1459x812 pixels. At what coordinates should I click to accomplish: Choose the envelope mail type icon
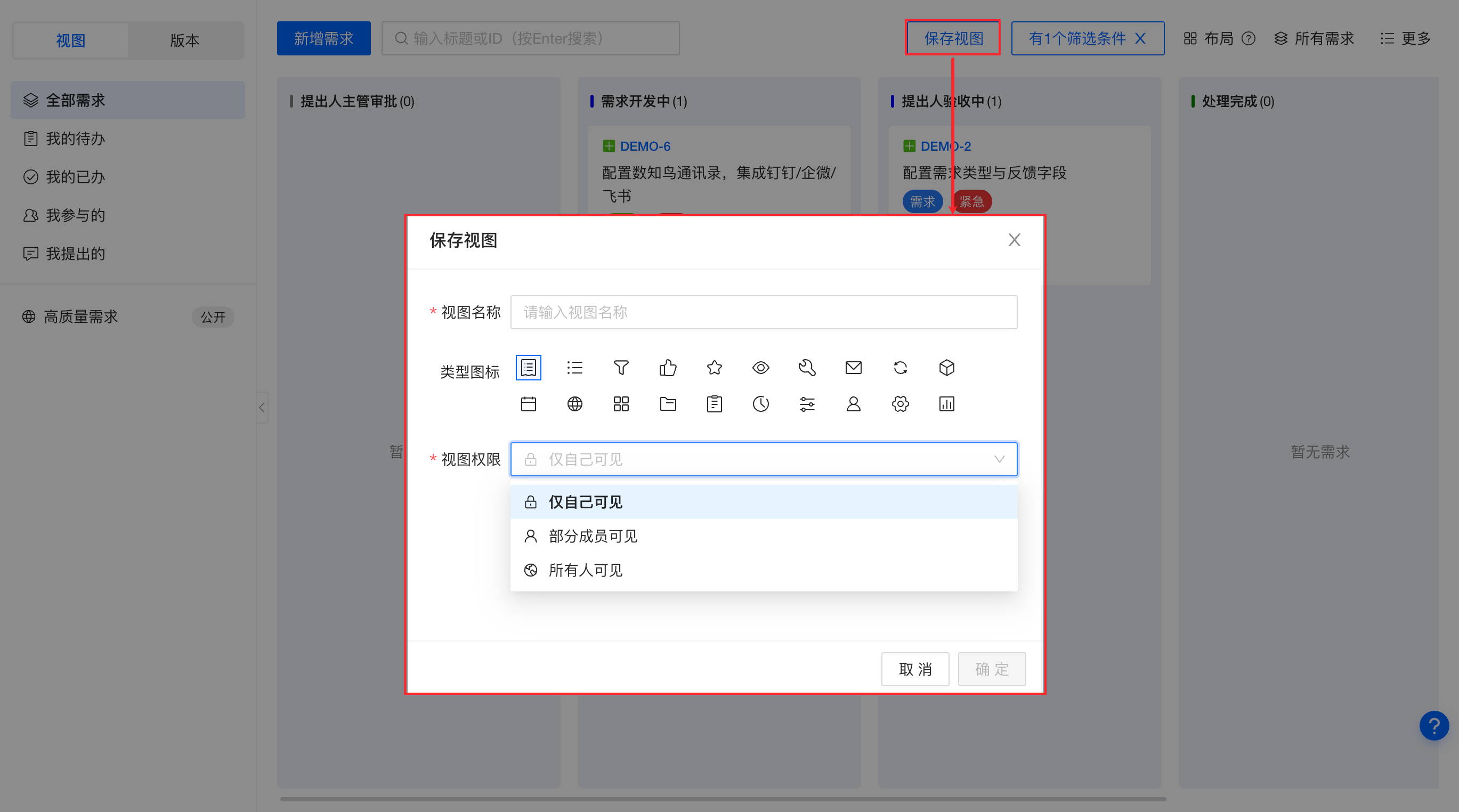(854, 368)
